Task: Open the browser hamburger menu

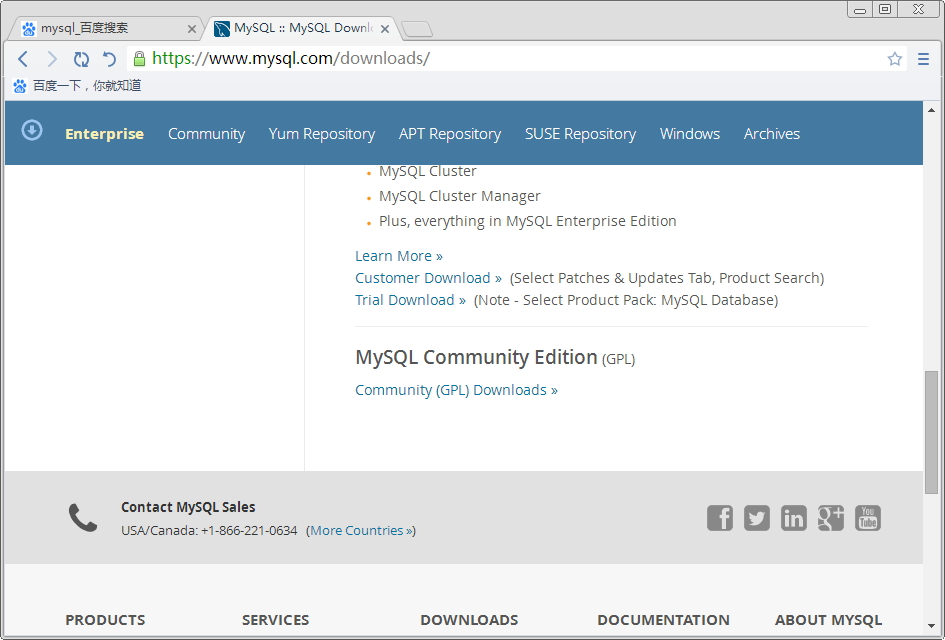Action: pyautogui.click(x=923, y=59)
